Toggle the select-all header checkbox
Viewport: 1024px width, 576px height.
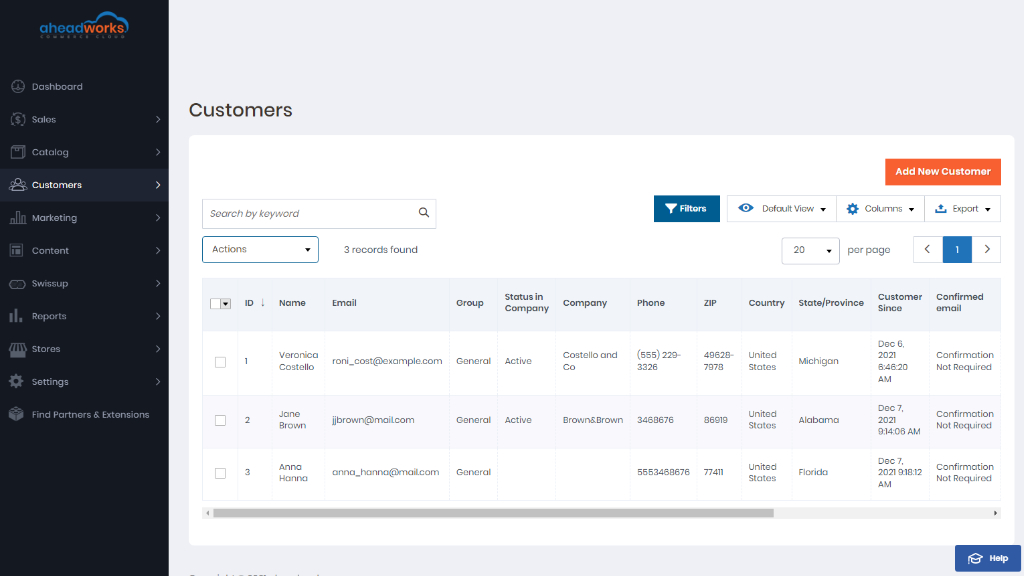click(215, 304)
